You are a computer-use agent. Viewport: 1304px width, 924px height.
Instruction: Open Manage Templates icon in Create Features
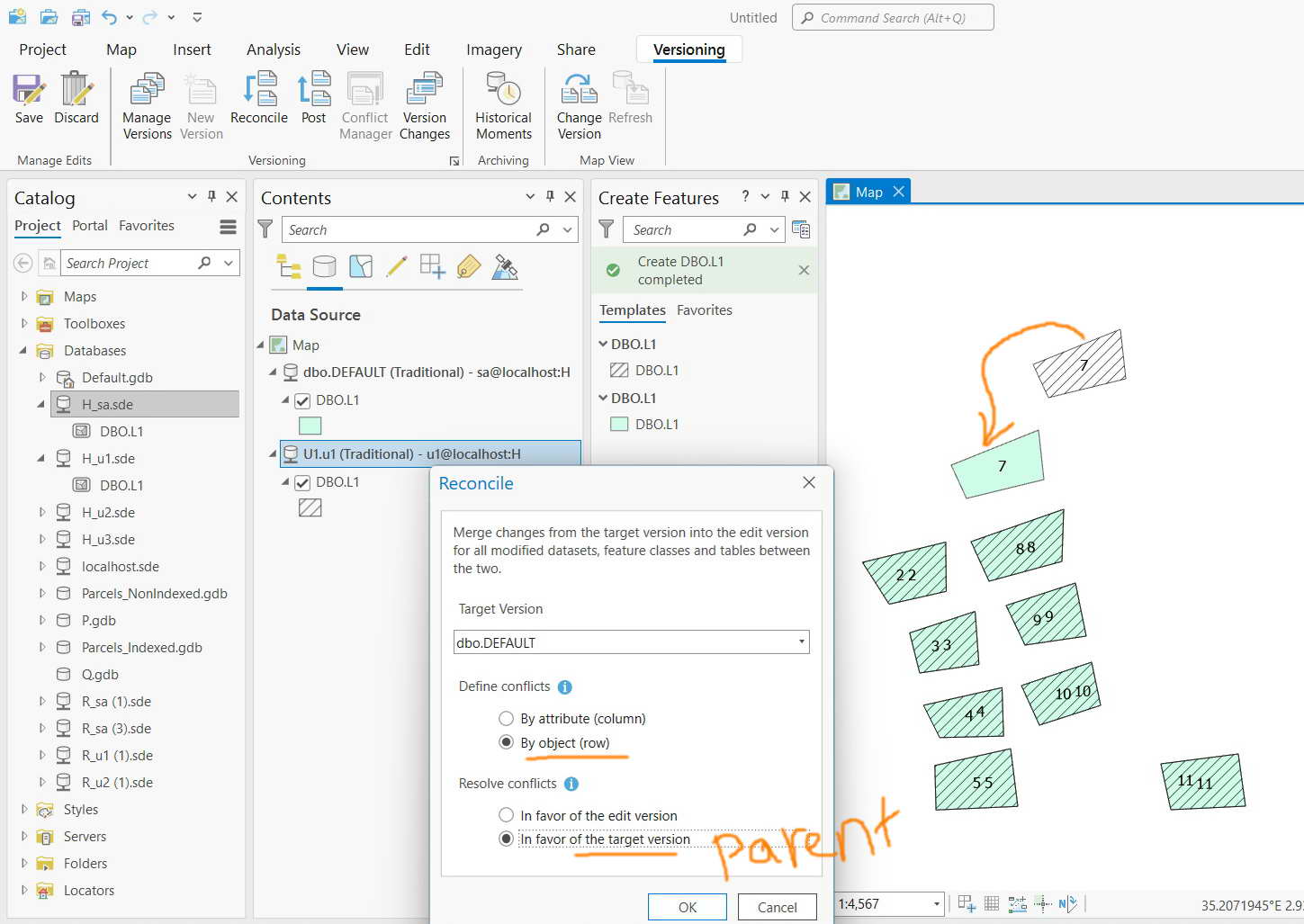801,229
